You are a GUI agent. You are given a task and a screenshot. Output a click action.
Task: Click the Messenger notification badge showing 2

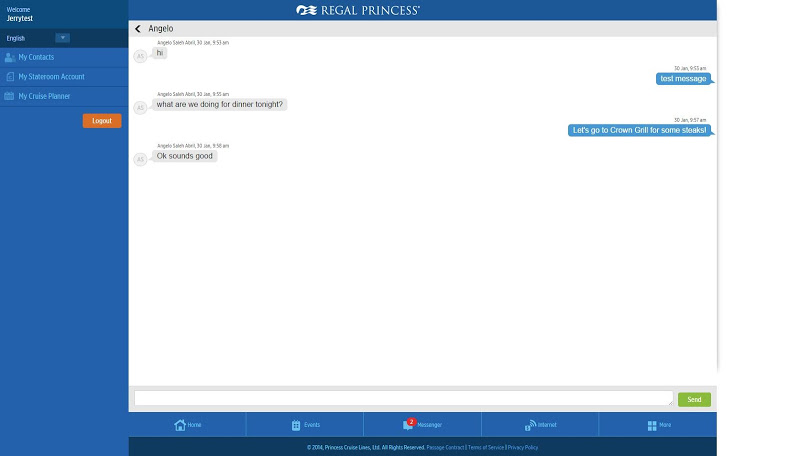[x=411, y=421]
